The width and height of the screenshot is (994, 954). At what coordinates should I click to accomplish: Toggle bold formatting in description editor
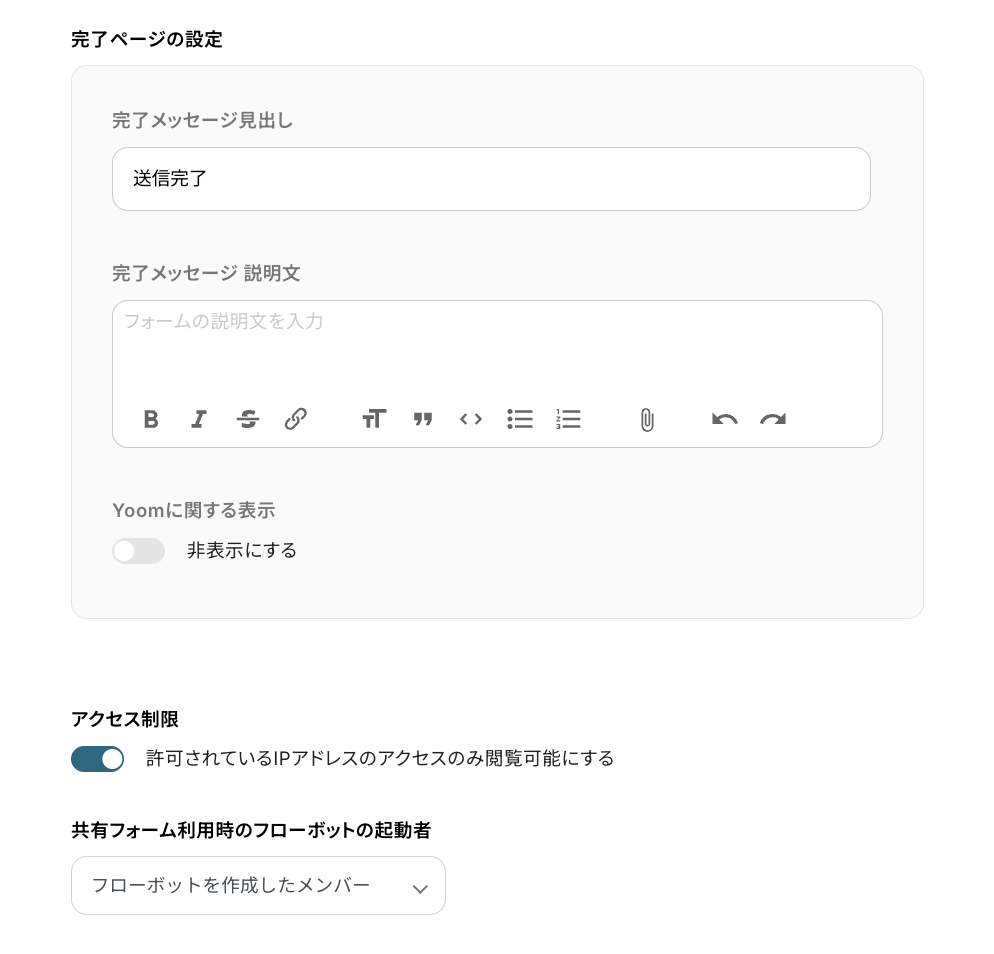[x=151, y=419]
